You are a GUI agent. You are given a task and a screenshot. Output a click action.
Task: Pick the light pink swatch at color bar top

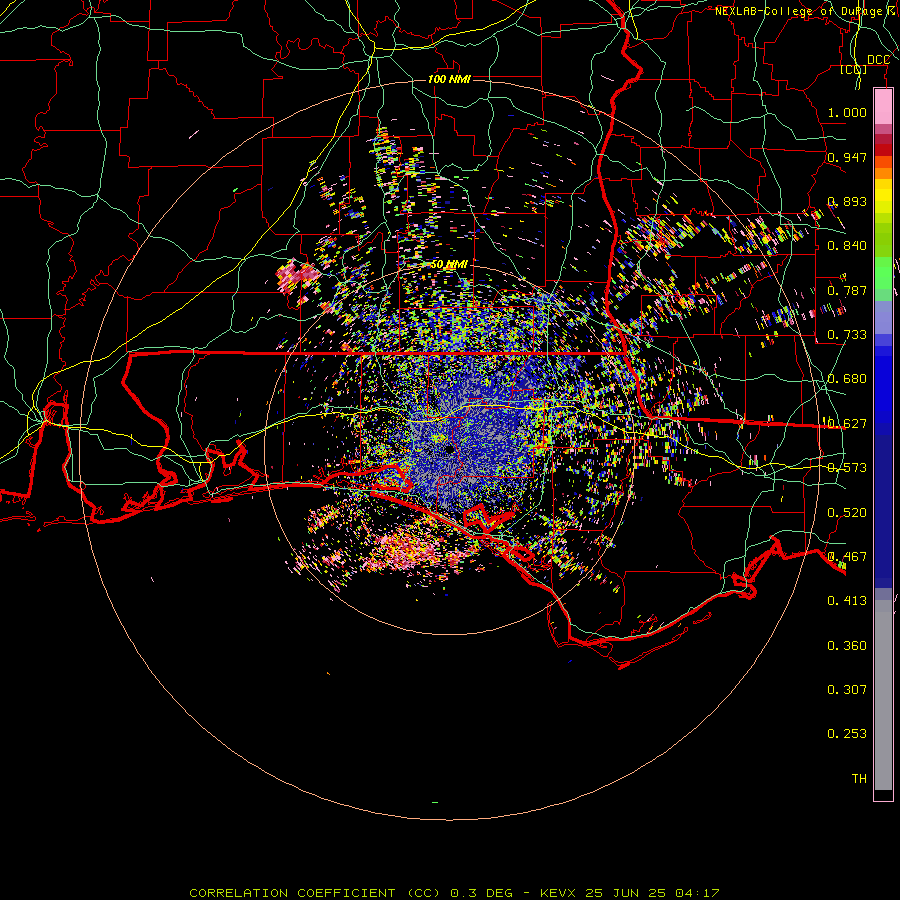tap(883, 106)
